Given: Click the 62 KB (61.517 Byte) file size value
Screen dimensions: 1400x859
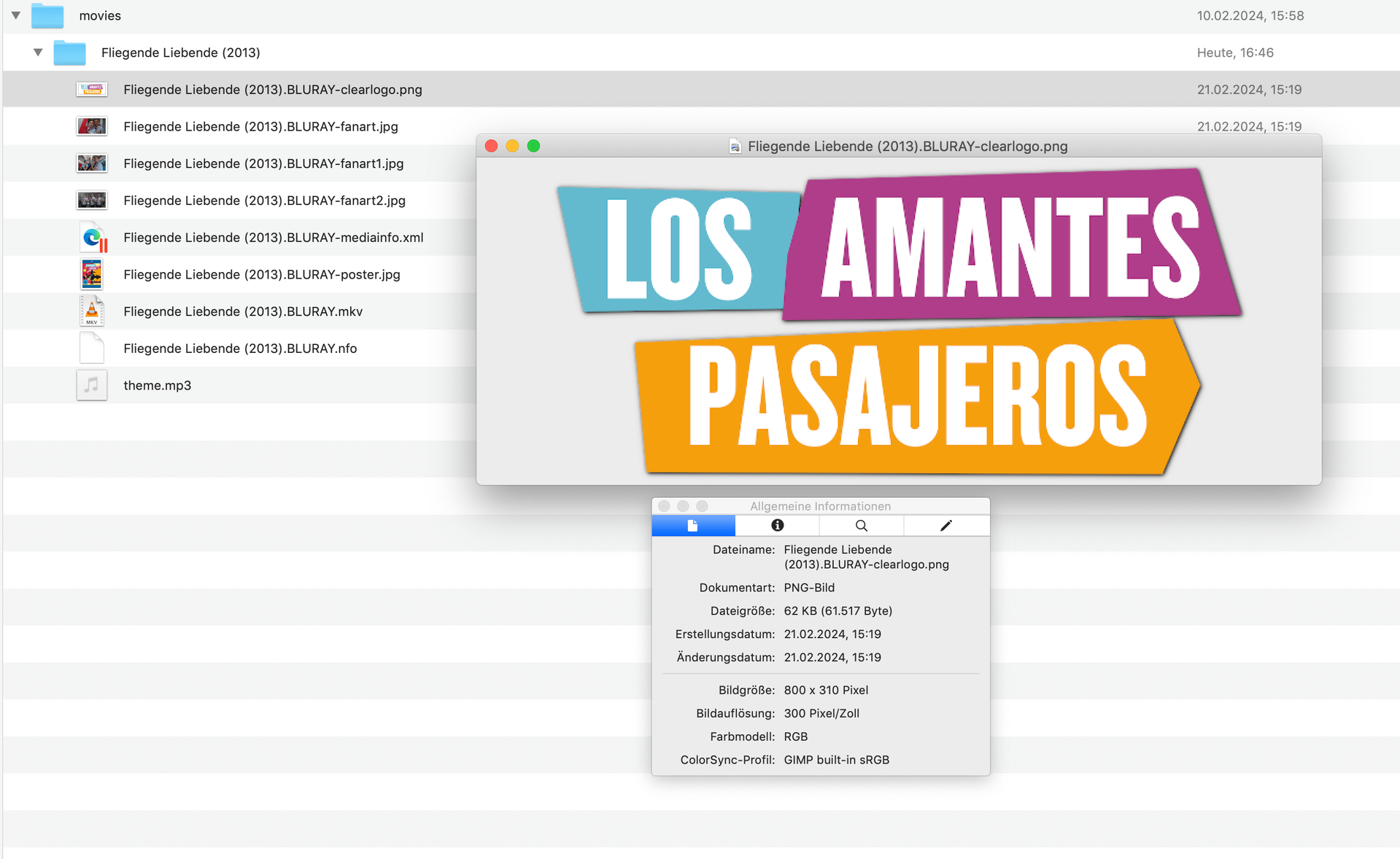Looking at the screenshot, I should 838,611.
